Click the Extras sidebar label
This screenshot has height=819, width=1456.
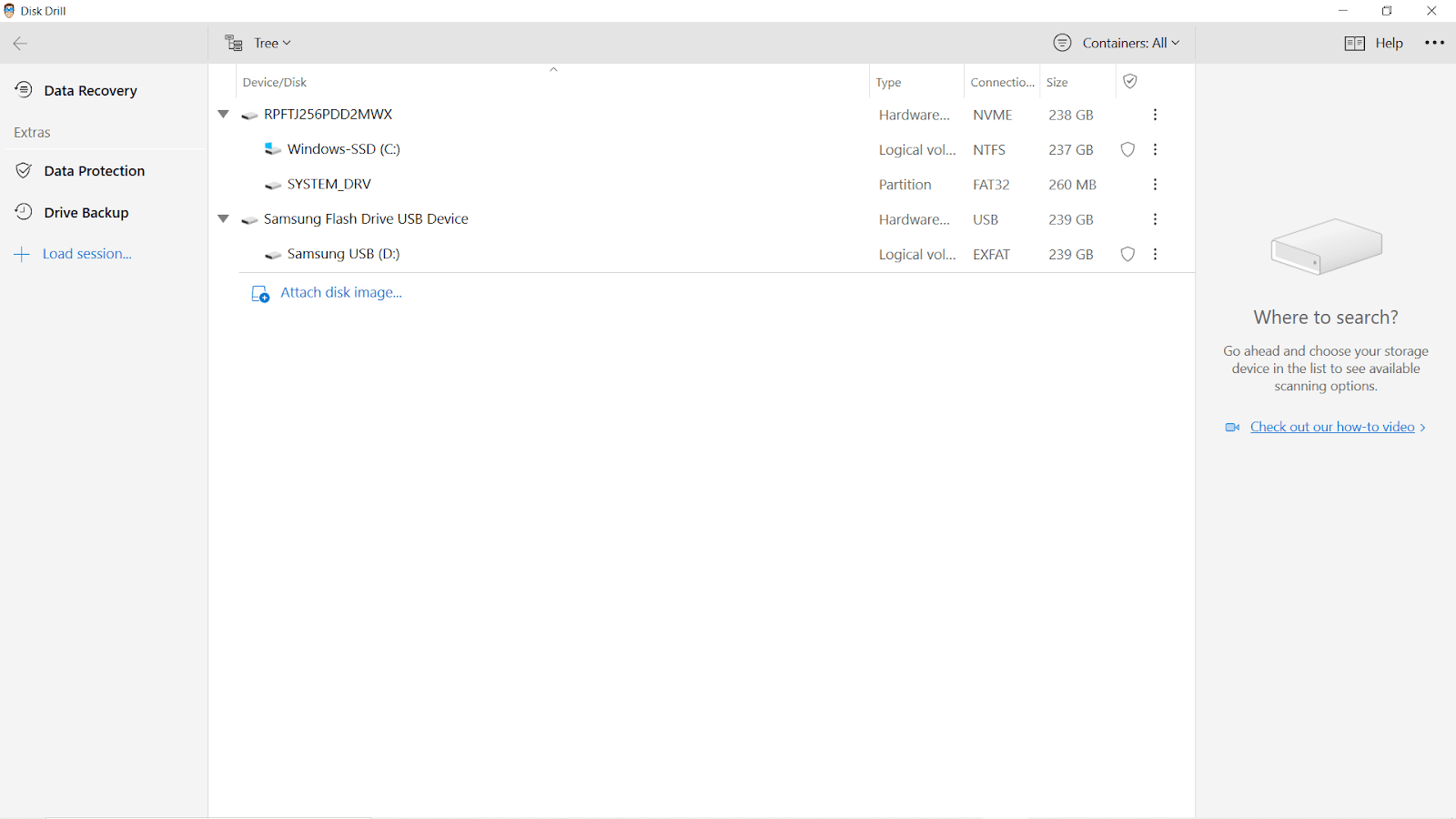click(x=32, y=132)
